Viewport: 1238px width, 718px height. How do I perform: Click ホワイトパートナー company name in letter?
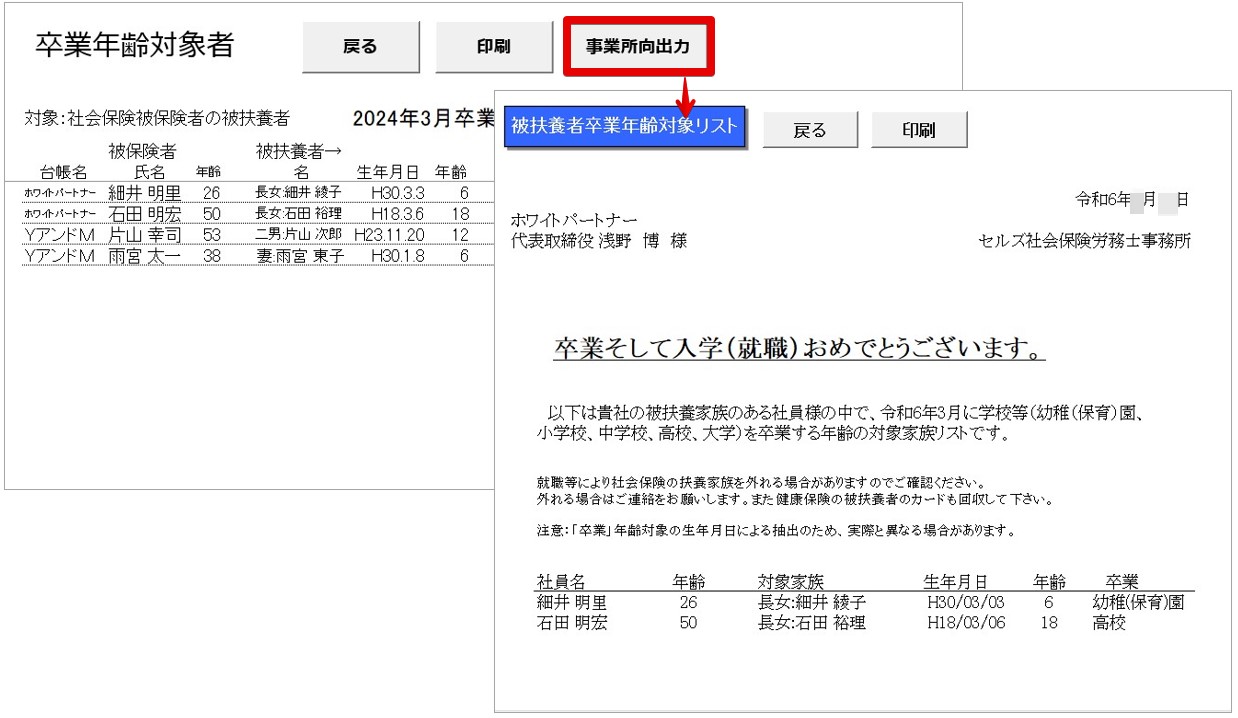pos(574,220)
